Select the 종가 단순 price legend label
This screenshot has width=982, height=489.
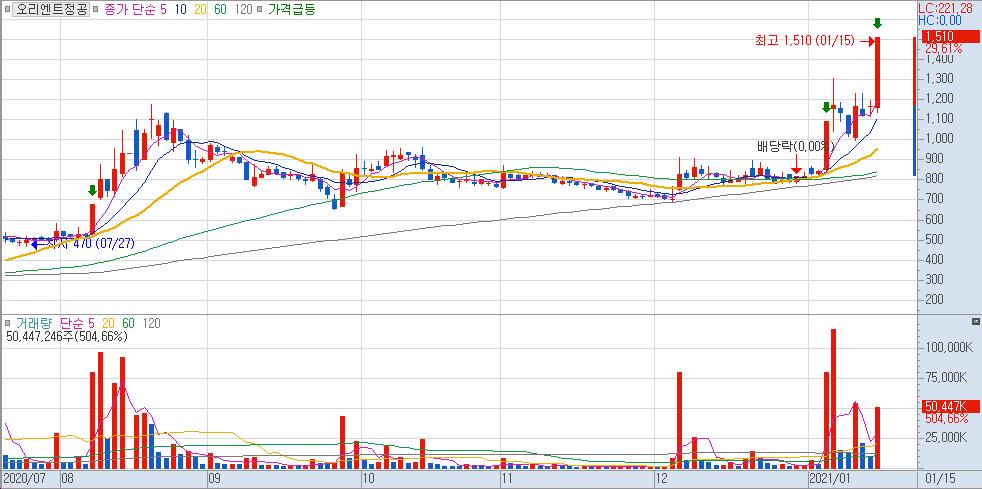click(x=130, y=9)
